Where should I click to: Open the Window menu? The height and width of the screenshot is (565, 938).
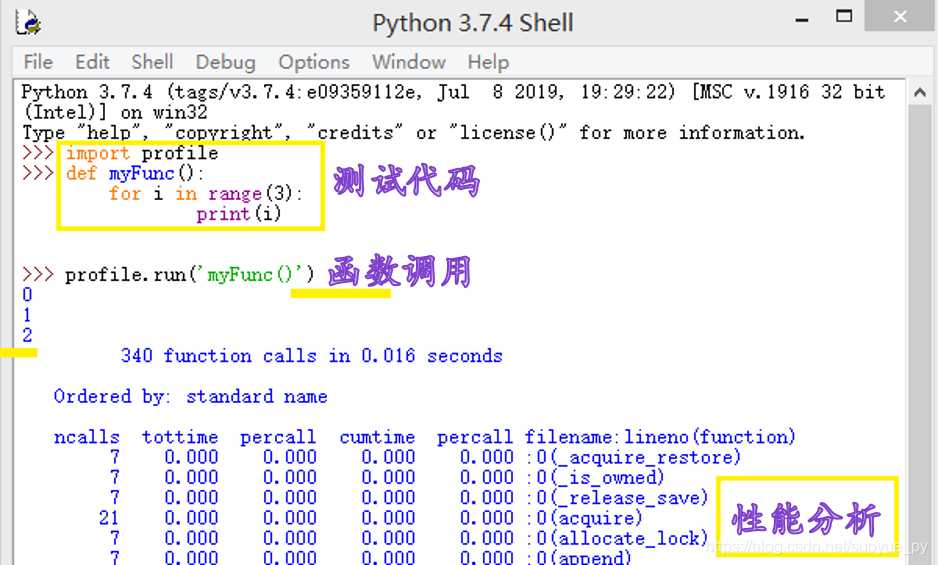pos(409,62)
